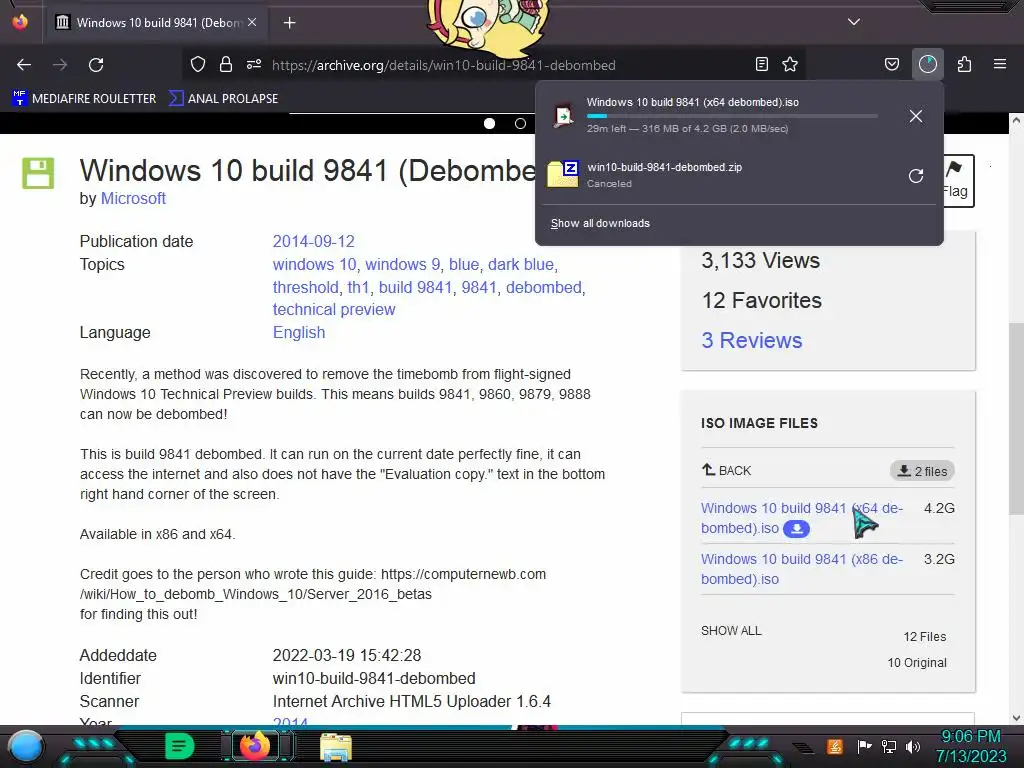Open the threshold topic link
This screenshot has height=768, width=1024.
coord(305,287)
